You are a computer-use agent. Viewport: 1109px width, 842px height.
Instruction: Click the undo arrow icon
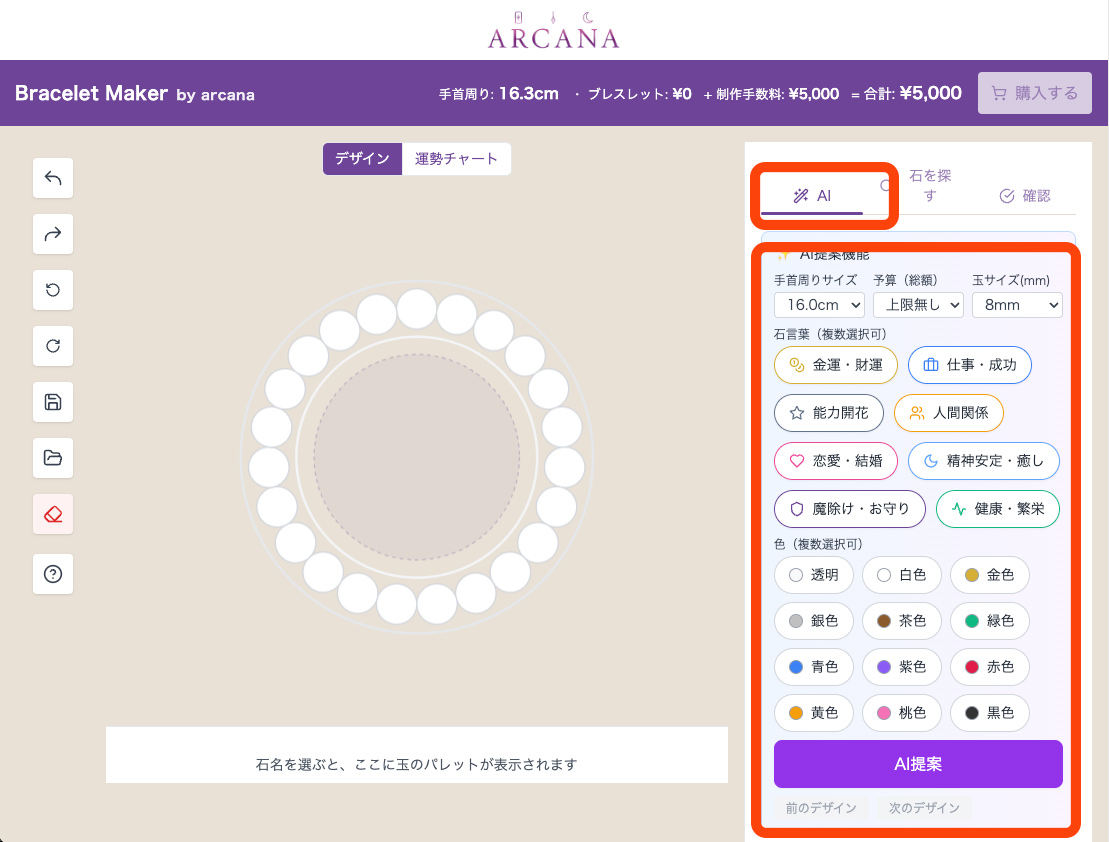pos(53,179)
